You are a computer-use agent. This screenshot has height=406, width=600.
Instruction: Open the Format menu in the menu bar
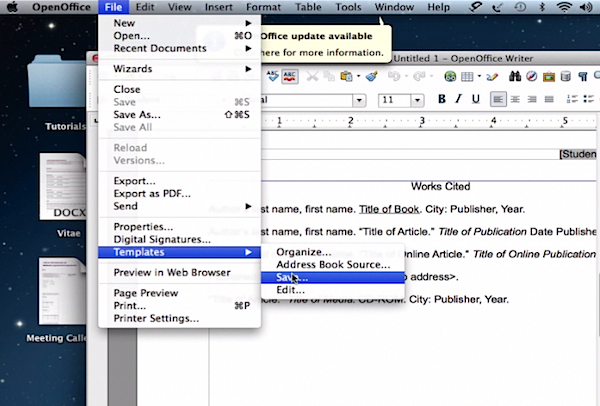tap(263, 7)
